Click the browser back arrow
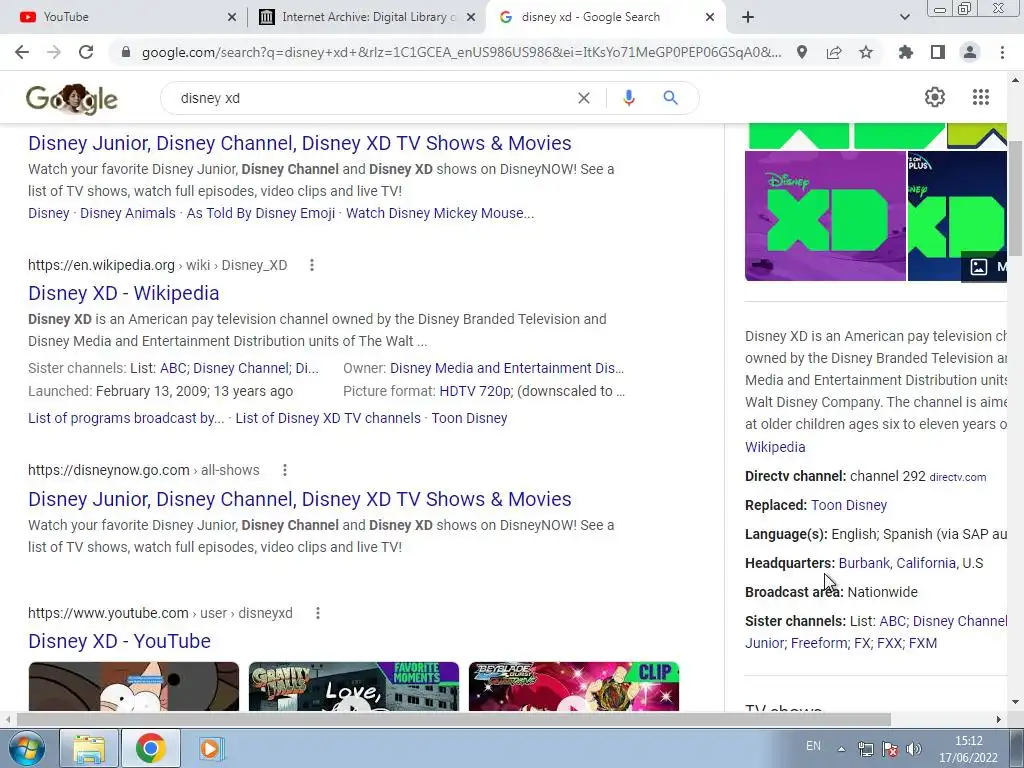This screenshot has height=768, width=1024. coord(22,52)
